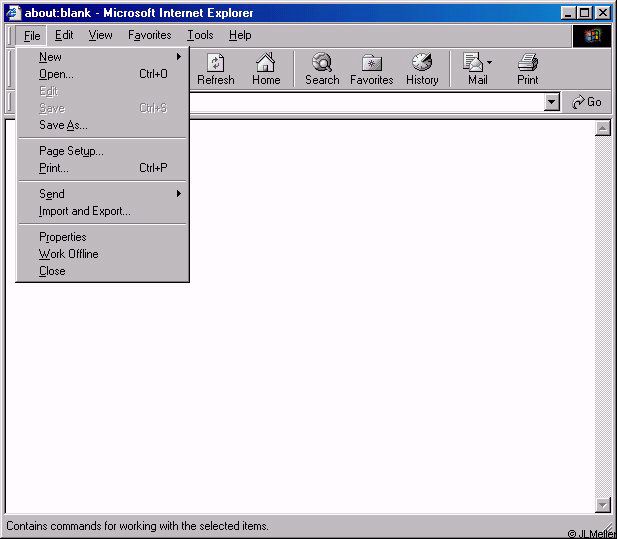
Task: Show the History pane icon
Action: pos(422,63)
